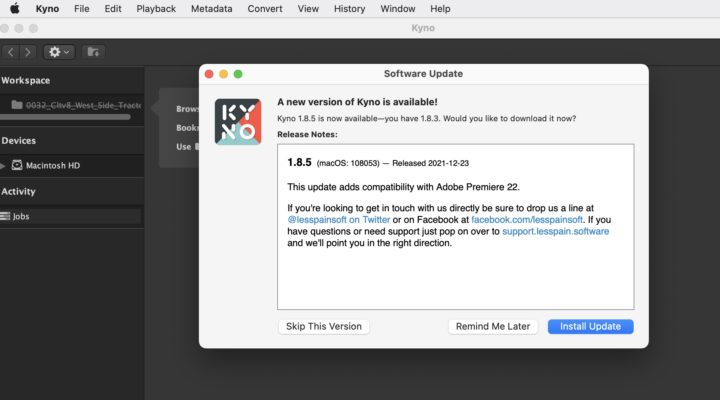Click the Macintosh HD drive icon

17,165
